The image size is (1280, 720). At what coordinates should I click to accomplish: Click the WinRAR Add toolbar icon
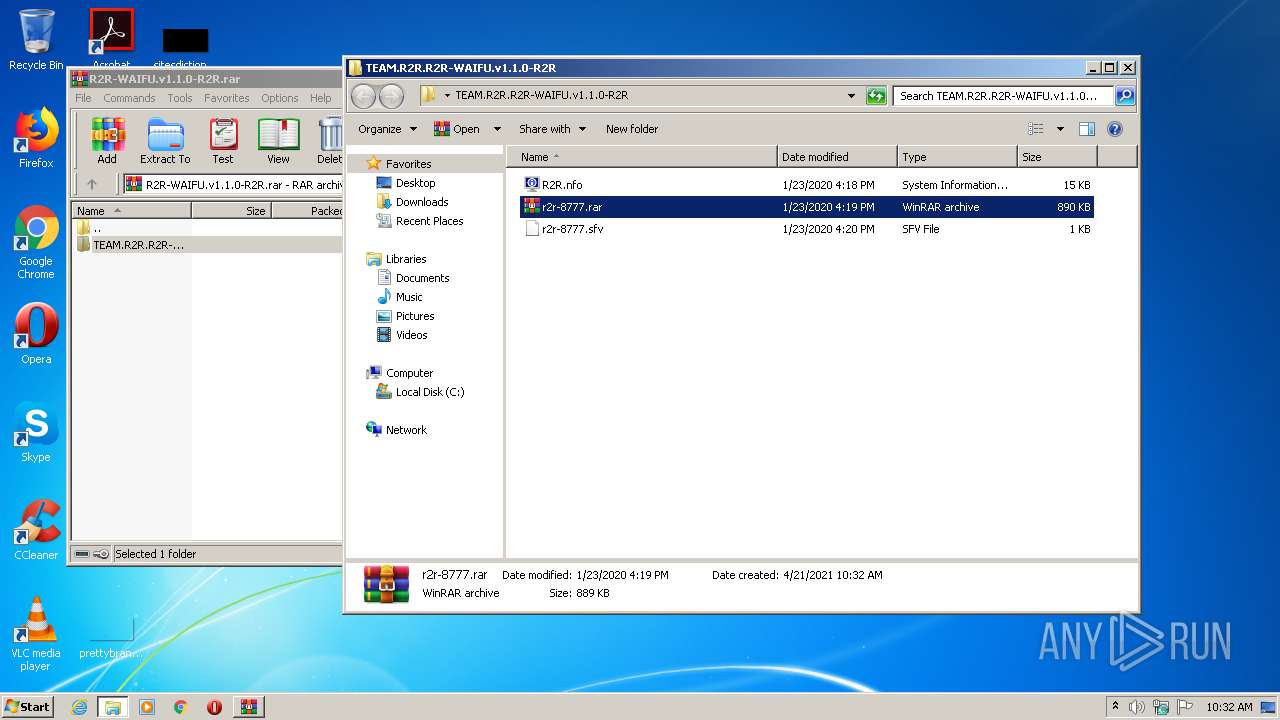[107, 141]
